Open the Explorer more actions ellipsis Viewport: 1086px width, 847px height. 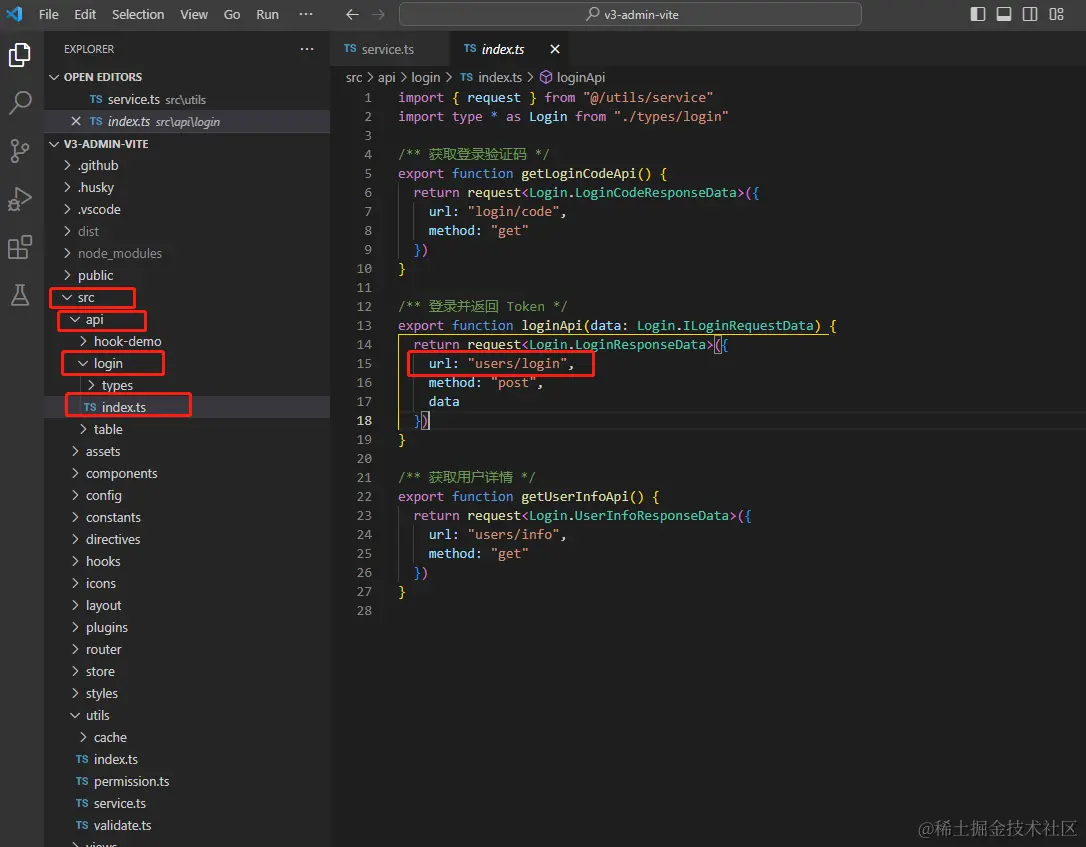pyautogui.click(x=307, y=49)
